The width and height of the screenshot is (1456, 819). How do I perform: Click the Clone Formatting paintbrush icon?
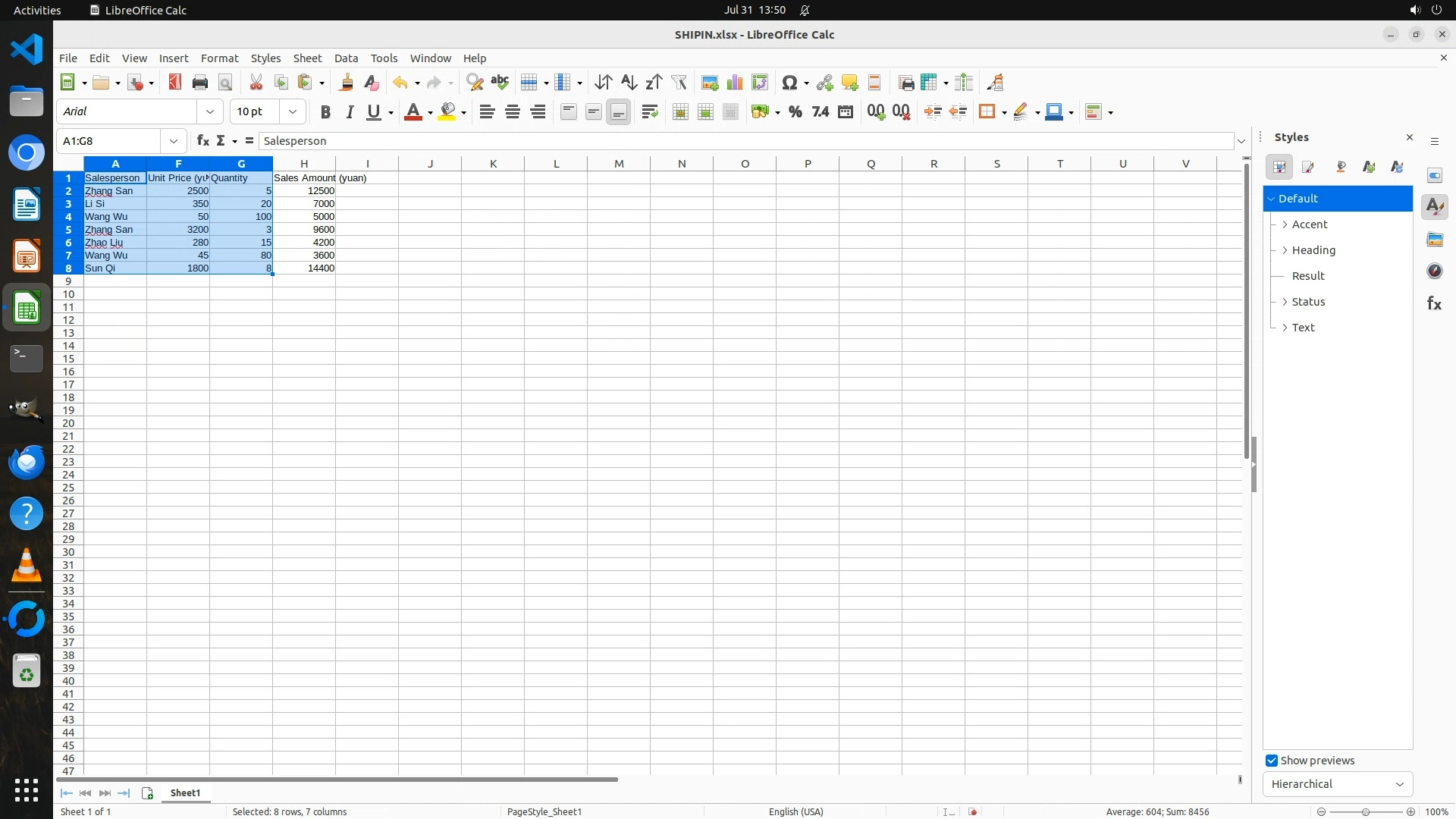[347, 83]
